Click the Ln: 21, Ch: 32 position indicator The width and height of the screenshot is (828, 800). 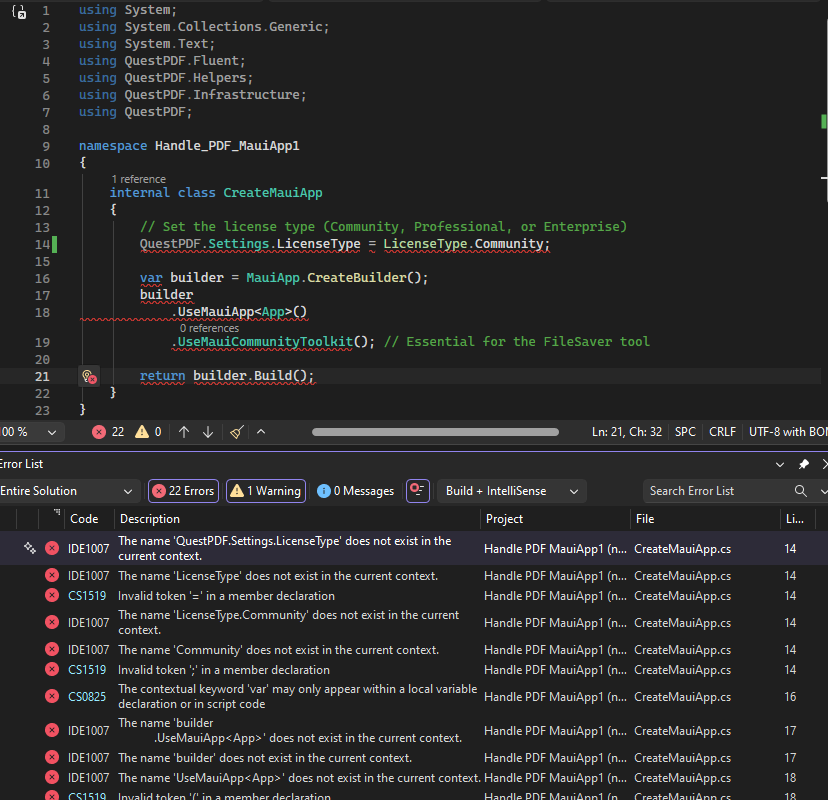pos(626,432)
